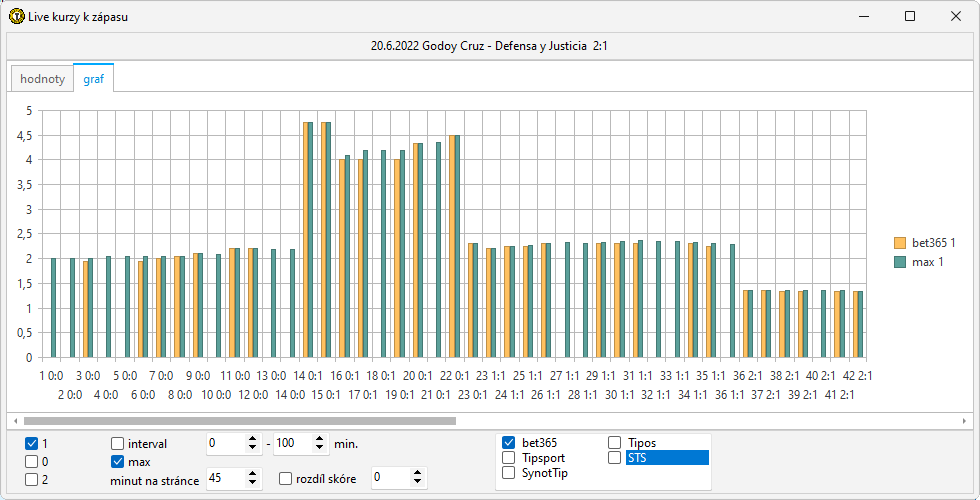Toggle the interval checkbox
Image resolution: width=980 pixels, height=500 pixels.
point(118,443)
